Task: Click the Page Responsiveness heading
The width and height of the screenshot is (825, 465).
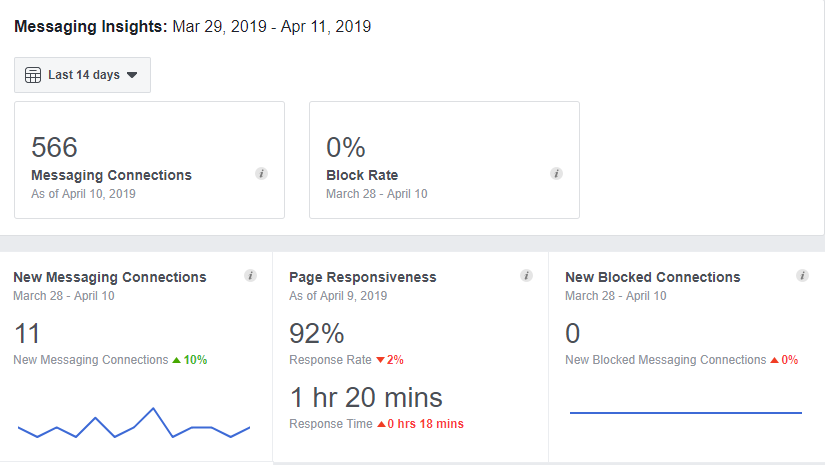Action: pyautogui.click(x=363, y=277)
